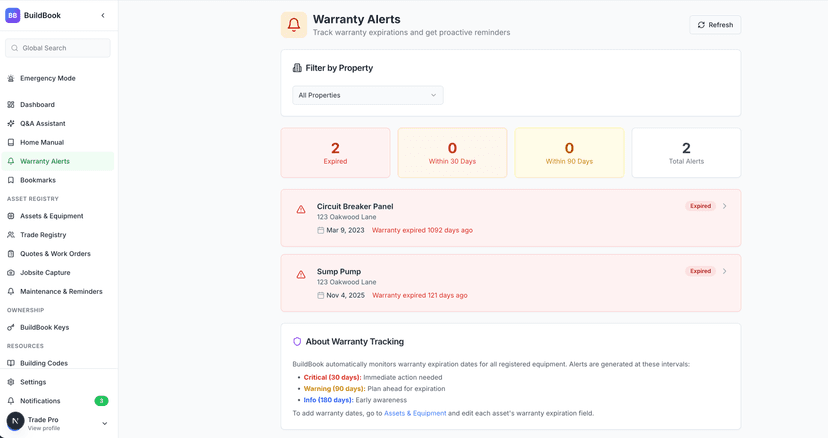Click the Bookmarks icon in sidebar
The image size is (828, 438).
click(11, 181)
